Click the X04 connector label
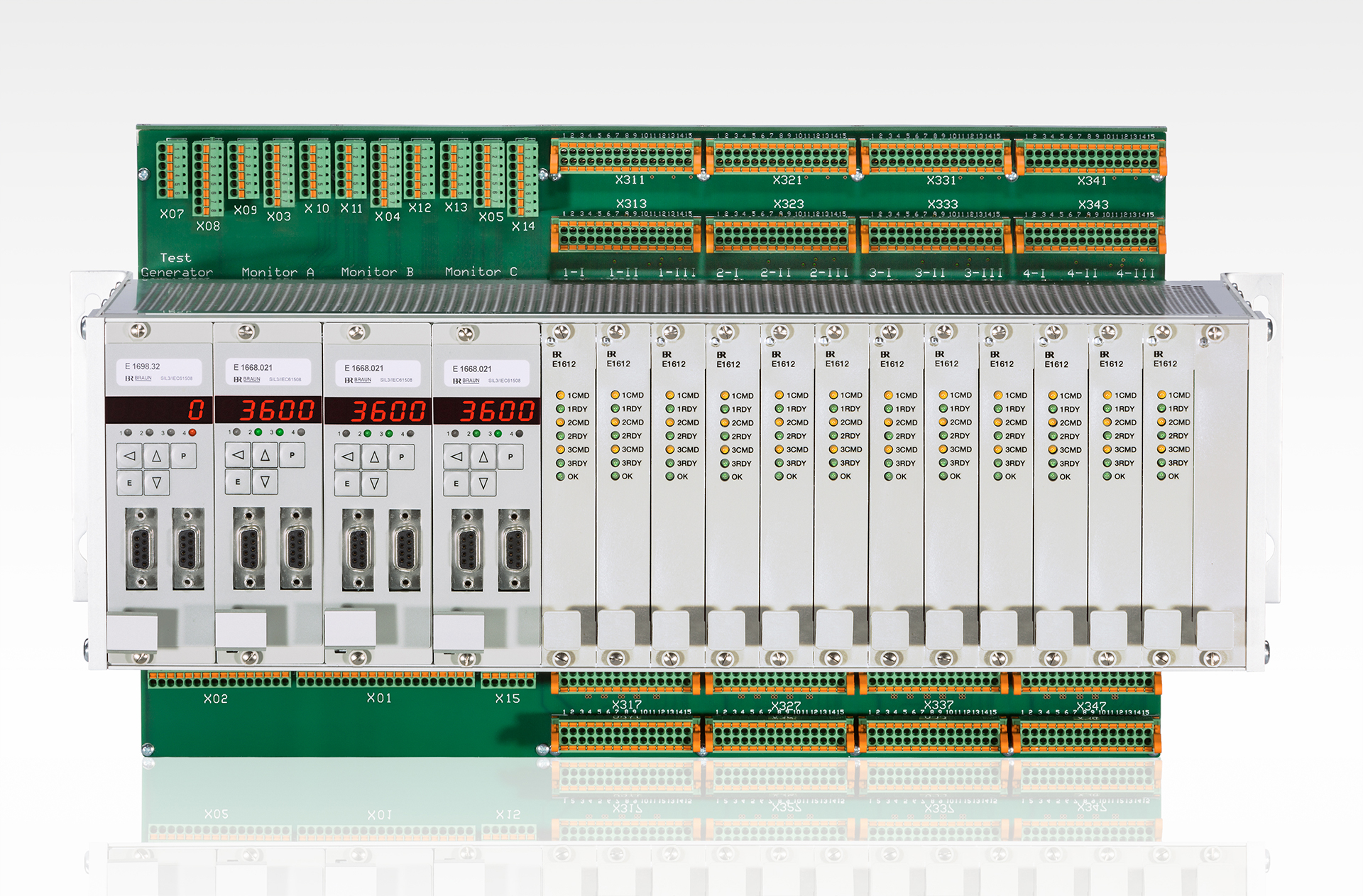1363x896 pixels. [388, 217]
